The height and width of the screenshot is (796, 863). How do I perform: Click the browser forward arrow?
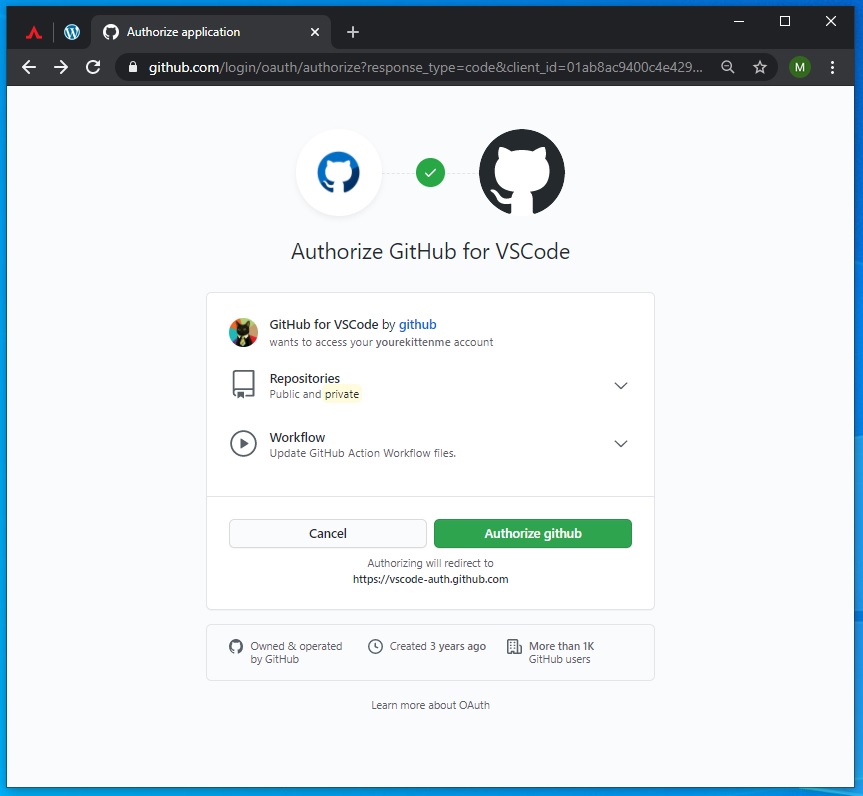[x=61, y=67]
